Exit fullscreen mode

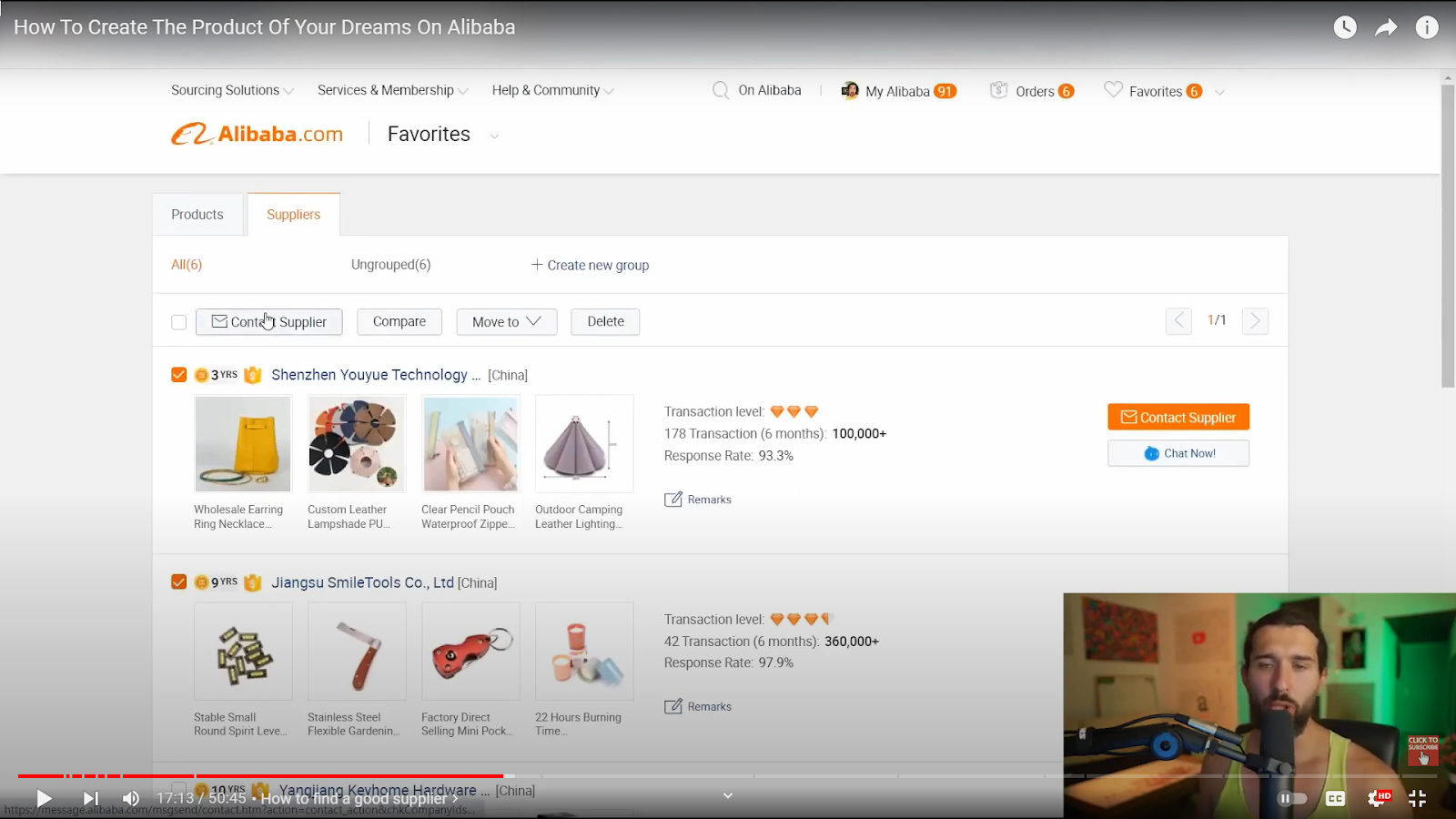pyautogui.click(x=1418, y=798)
